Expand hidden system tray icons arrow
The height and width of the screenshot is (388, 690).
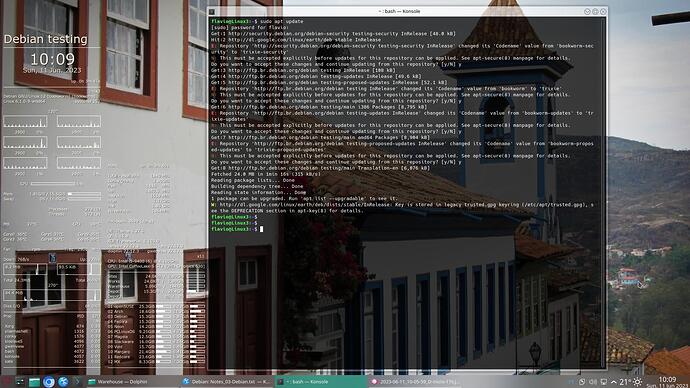(613, 382)
